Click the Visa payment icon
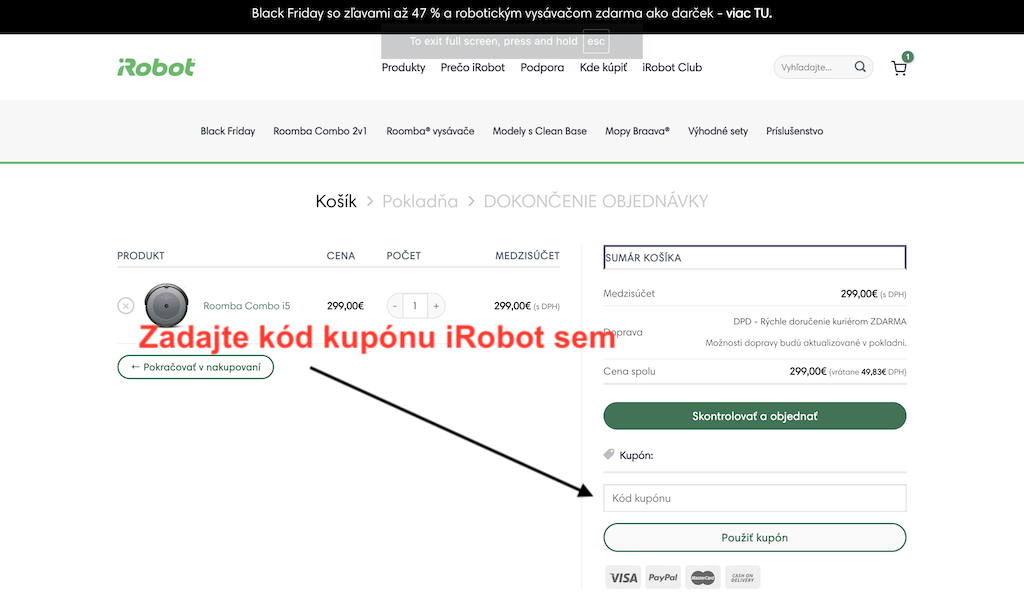 (x=623, y=577)
